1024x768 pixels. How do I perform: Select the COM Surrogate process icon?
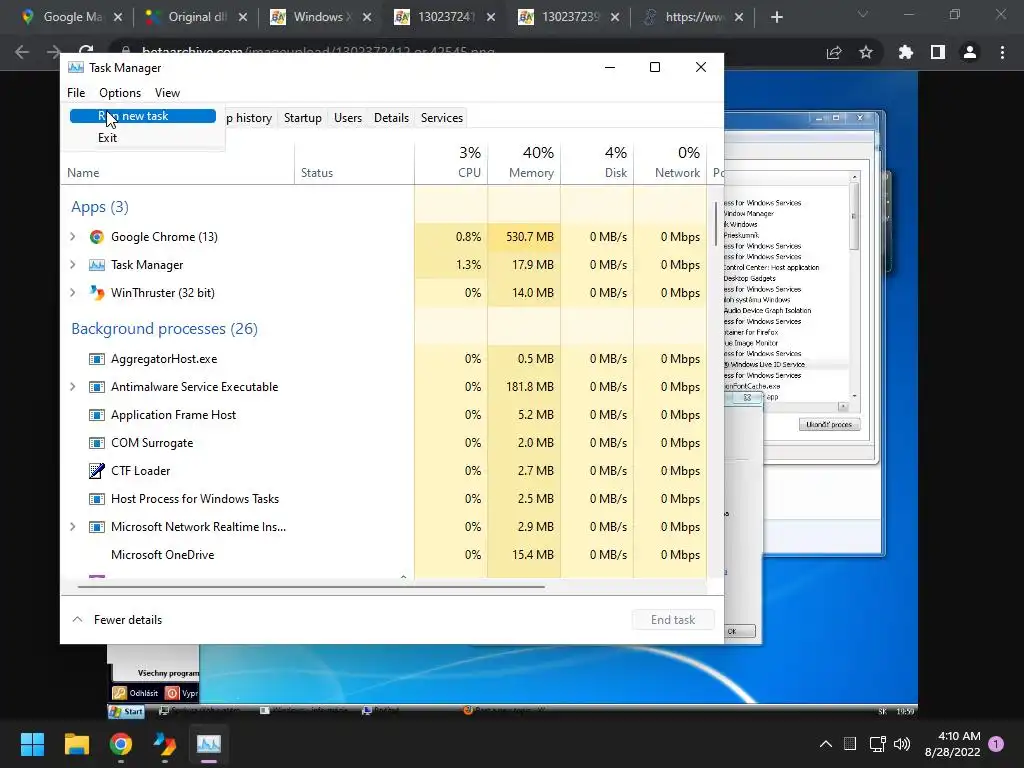pyautogui.click(x=97, y=443)
